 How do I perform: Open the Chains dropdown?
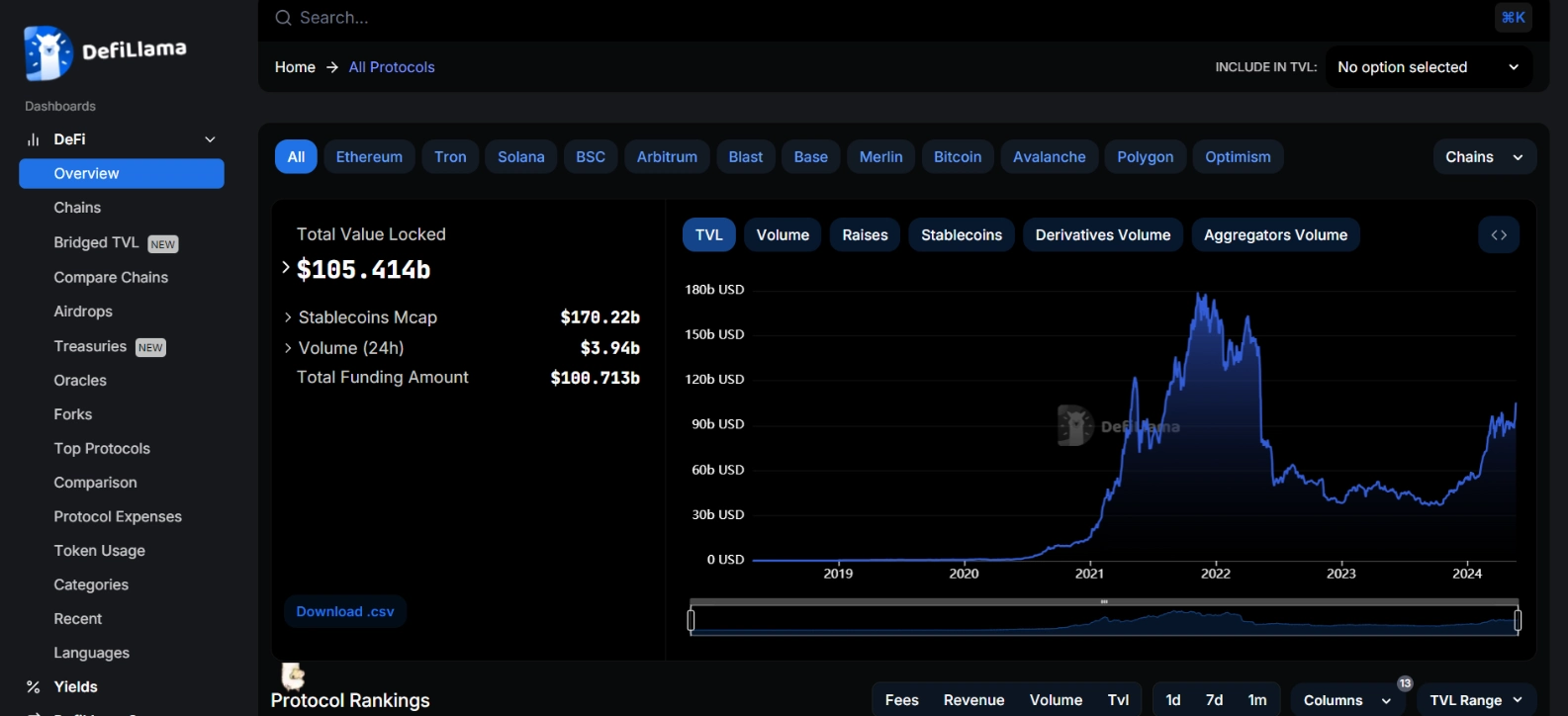coord(1484,157)
